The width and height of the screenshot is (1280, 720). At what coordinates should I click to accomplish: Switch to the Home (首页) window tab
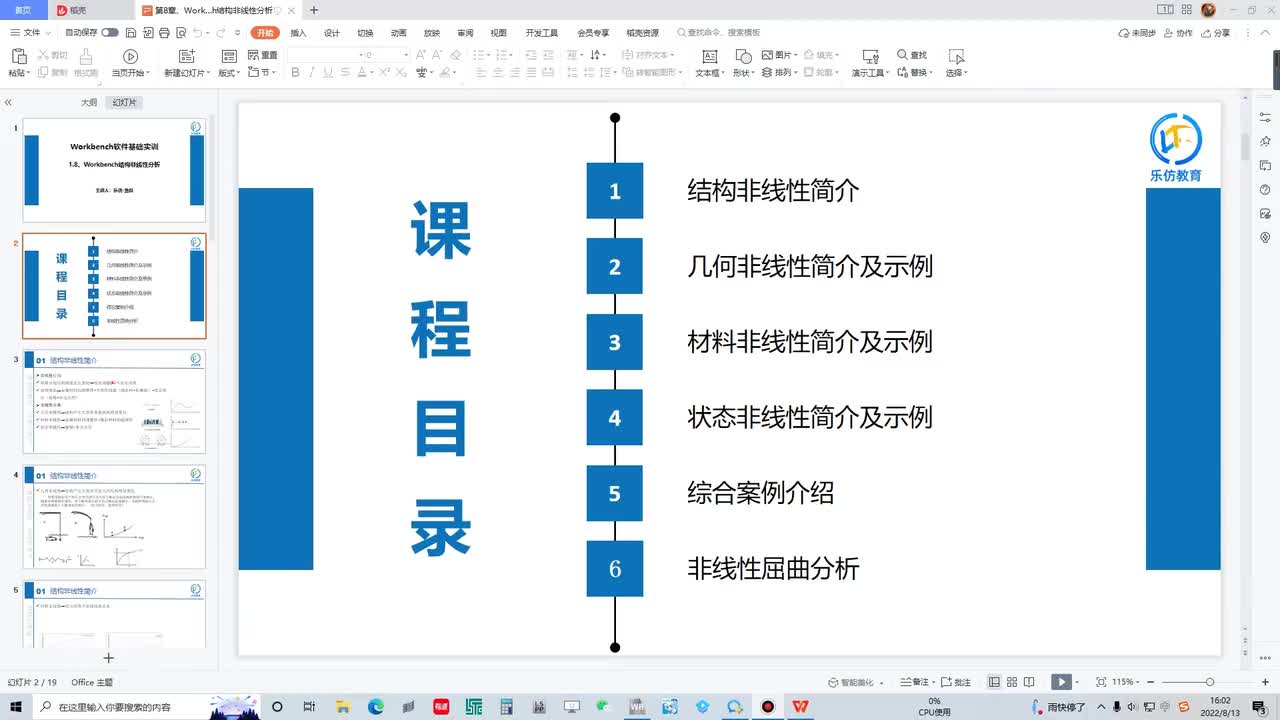(22, 10)
